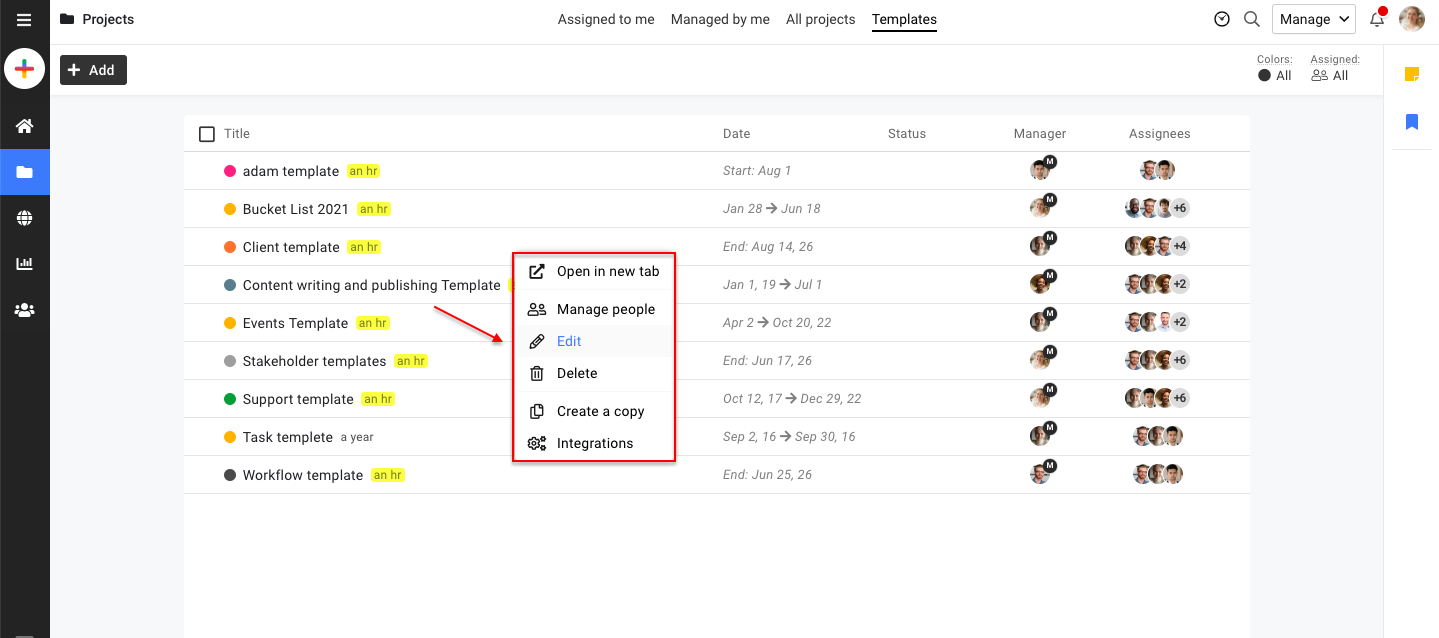
Task: Choose Create a copy from context menu
Action: pos(594,411)
